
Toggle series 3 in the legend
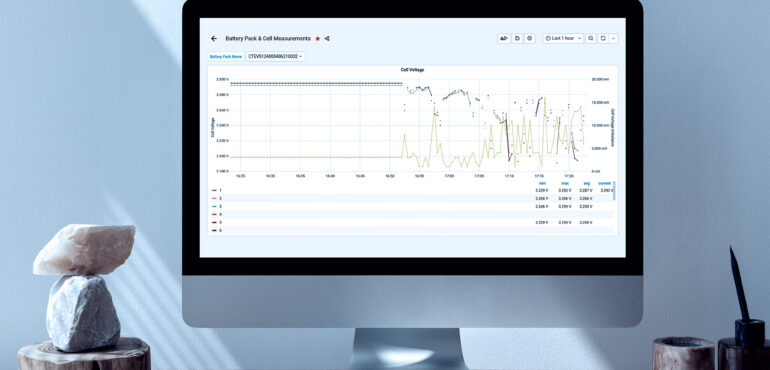pos(220,206)
